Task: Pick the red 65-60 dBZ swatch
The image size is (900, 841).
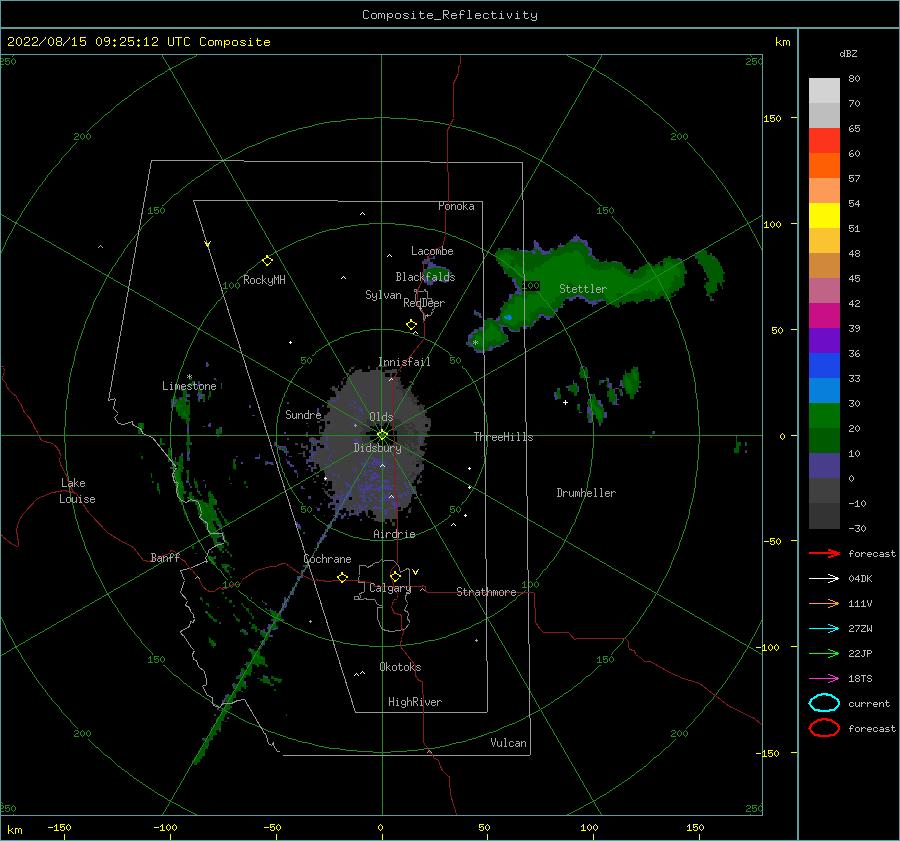Action: 824,141
